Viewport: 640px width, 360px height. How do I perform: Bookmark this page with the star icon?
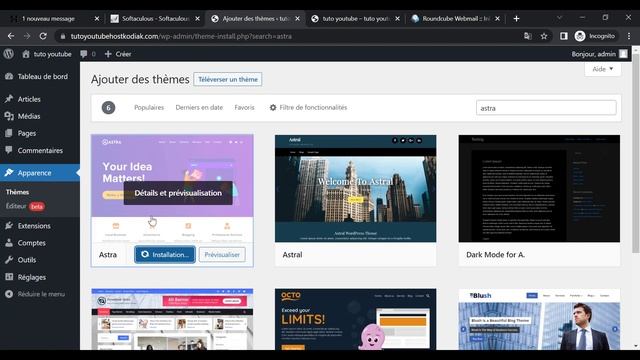click(x=544, y=36)
